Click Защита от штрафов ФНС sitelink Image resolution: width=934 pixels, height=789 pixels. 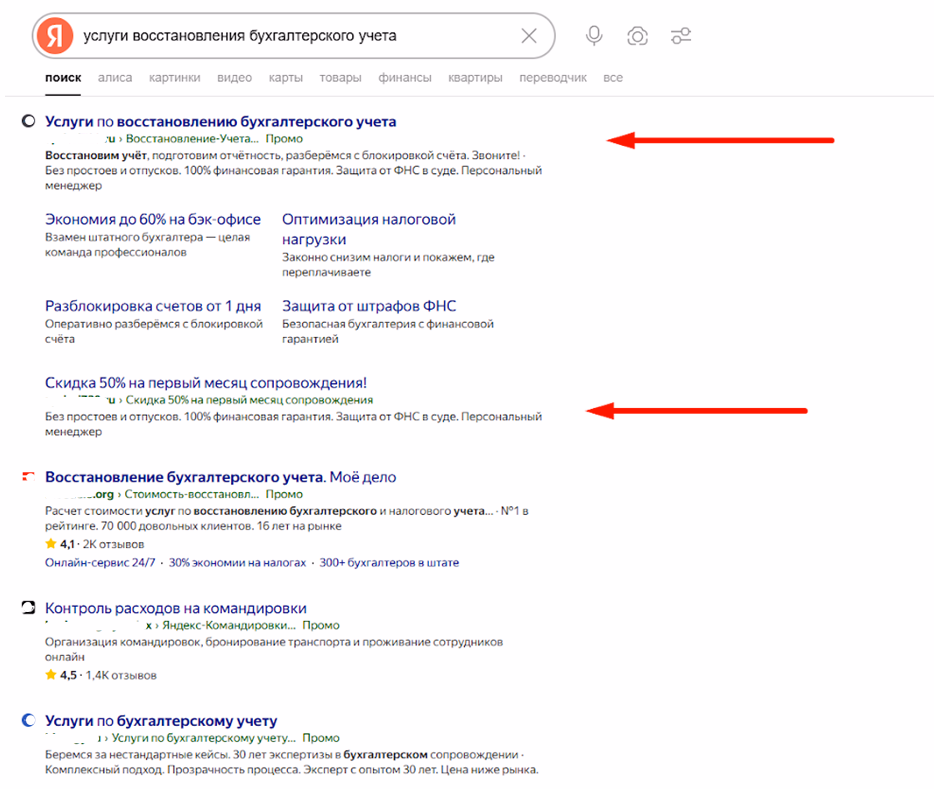tap(368, 306)
